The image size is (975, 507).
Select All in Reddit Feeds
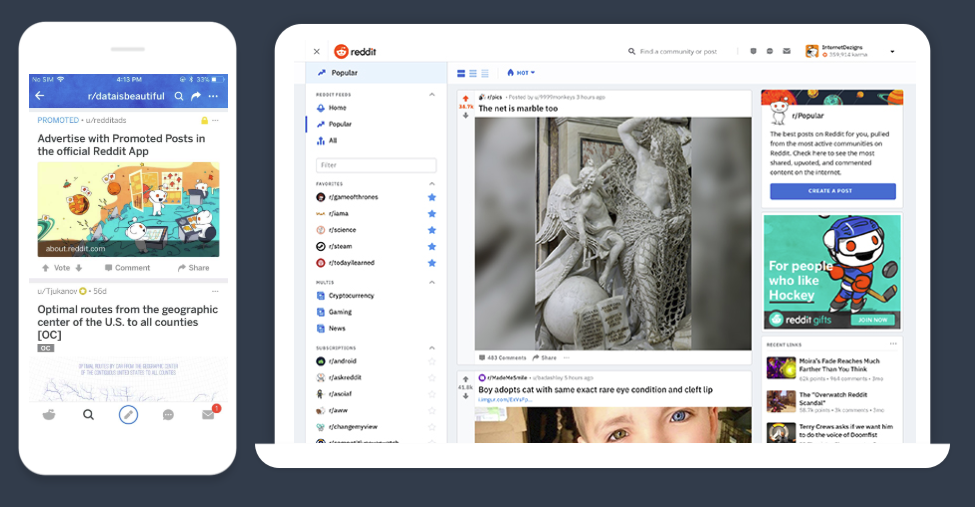tap(326, 141)
